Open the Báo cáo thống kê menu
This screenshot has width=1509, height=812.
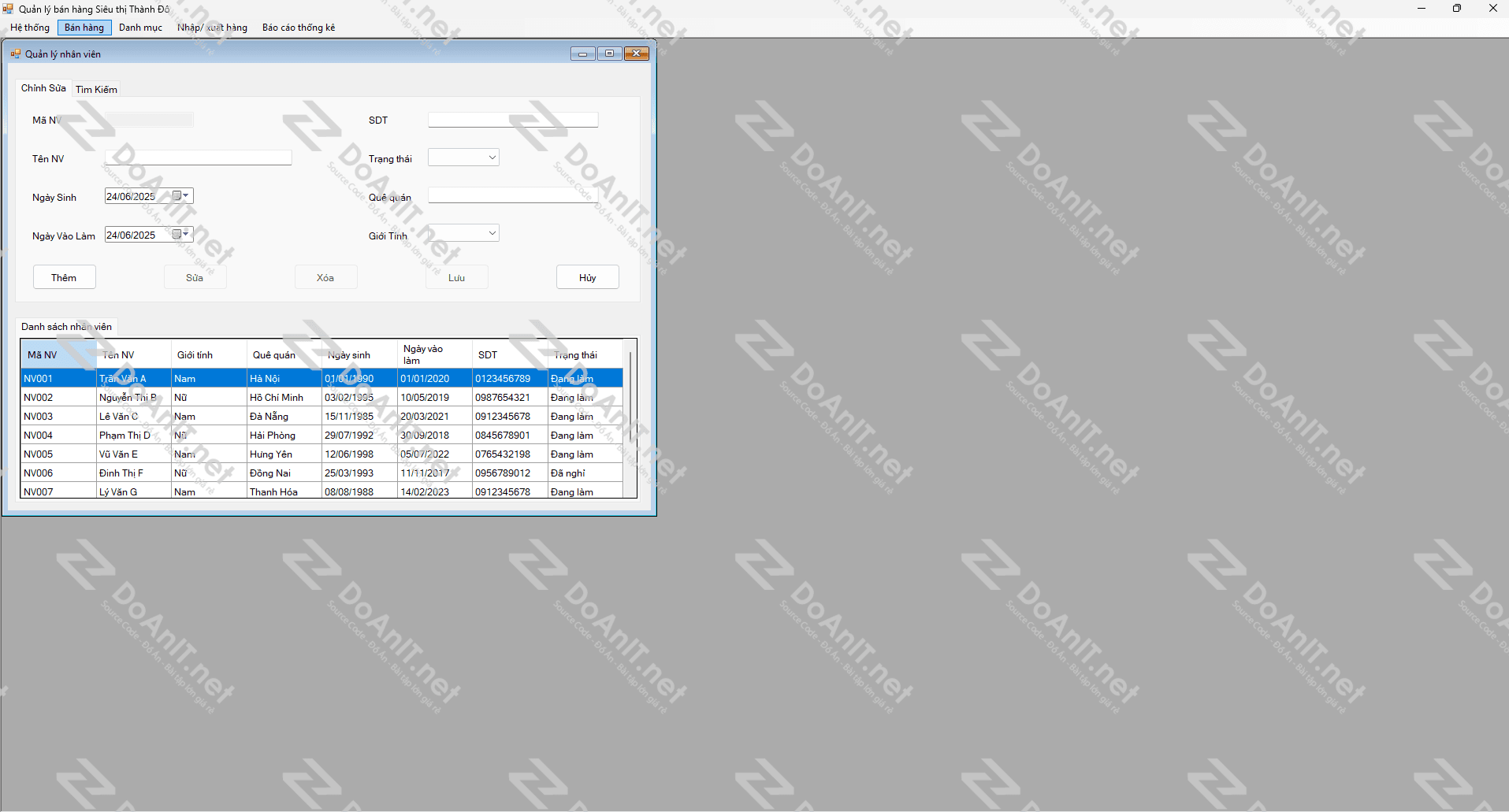point(299,28)
